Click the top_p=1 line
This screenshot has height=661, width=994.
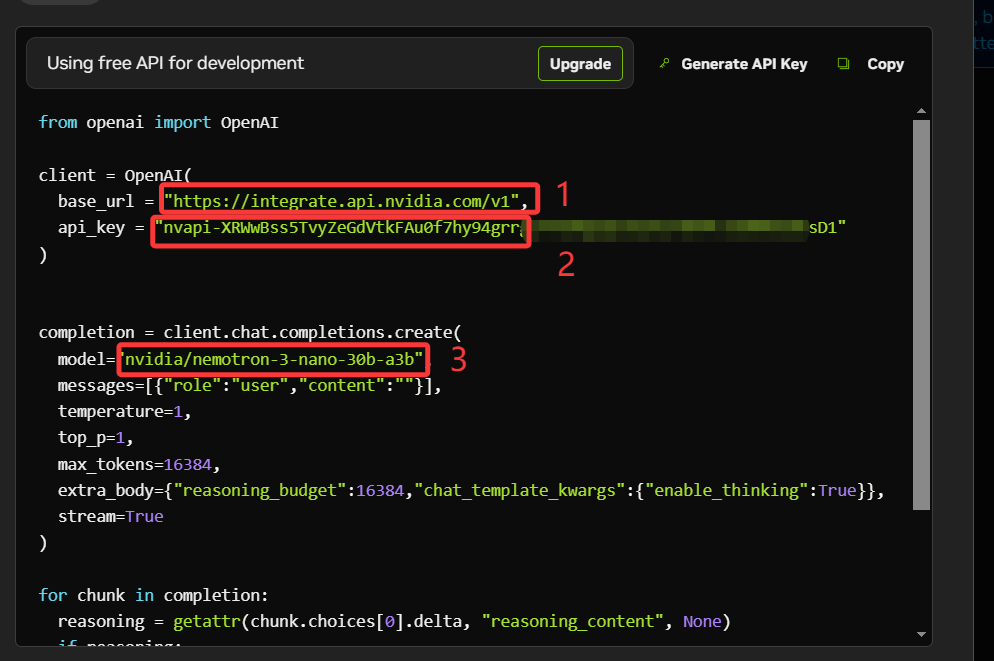pyautogui.click(x=95, y=438)
